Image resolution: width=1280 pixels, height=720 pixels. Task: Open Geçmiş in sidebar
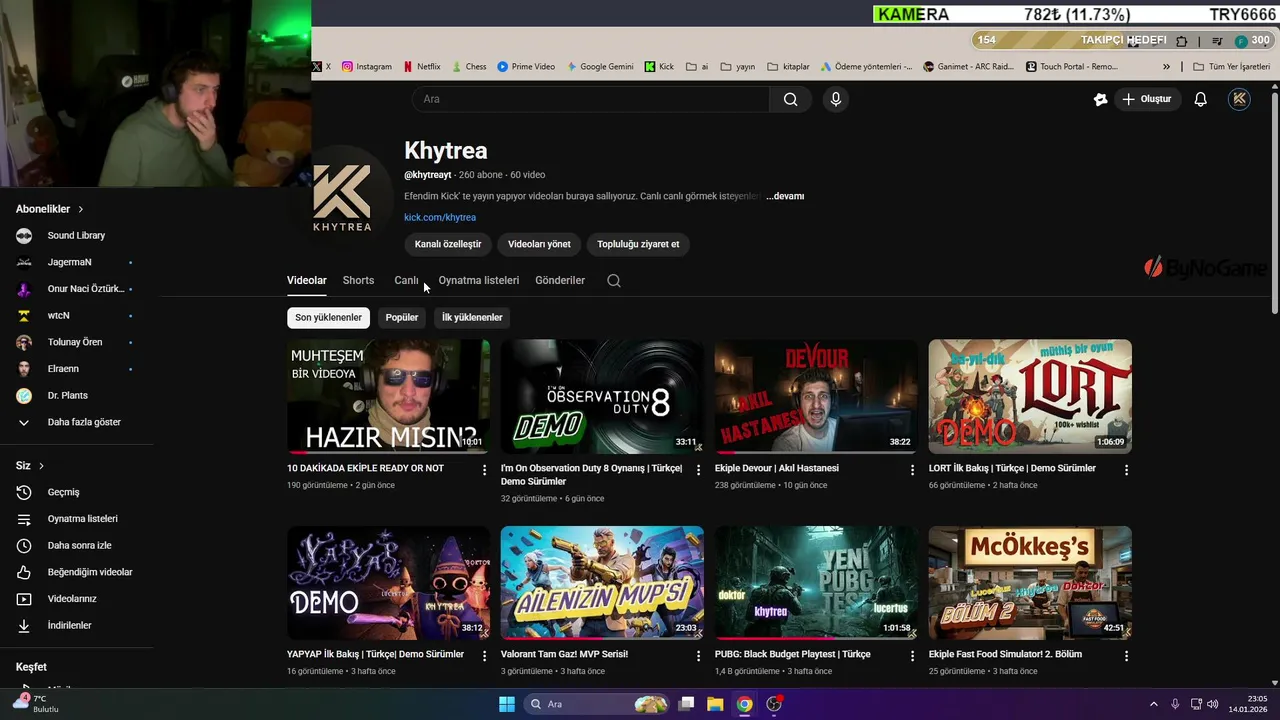pos(64,492)
